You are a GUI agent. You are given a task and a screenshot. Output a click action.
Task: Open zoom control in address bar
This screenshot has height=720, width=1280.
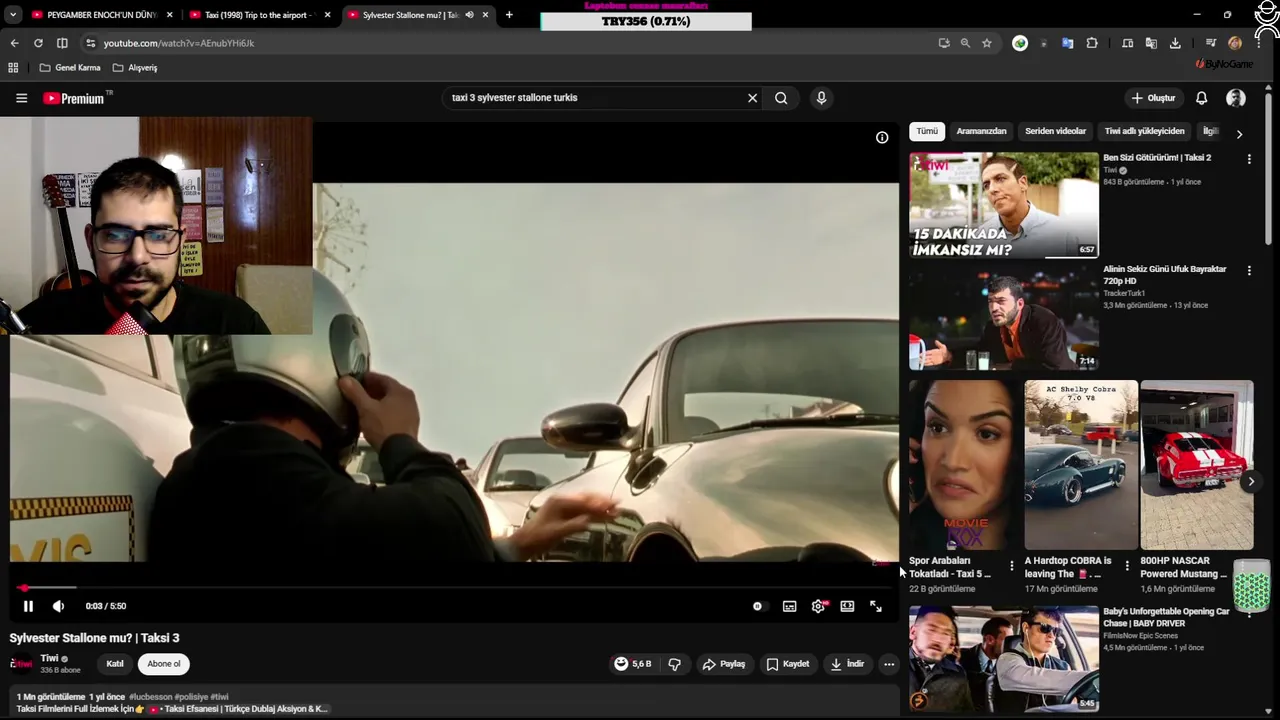click(x=965, y=43)
